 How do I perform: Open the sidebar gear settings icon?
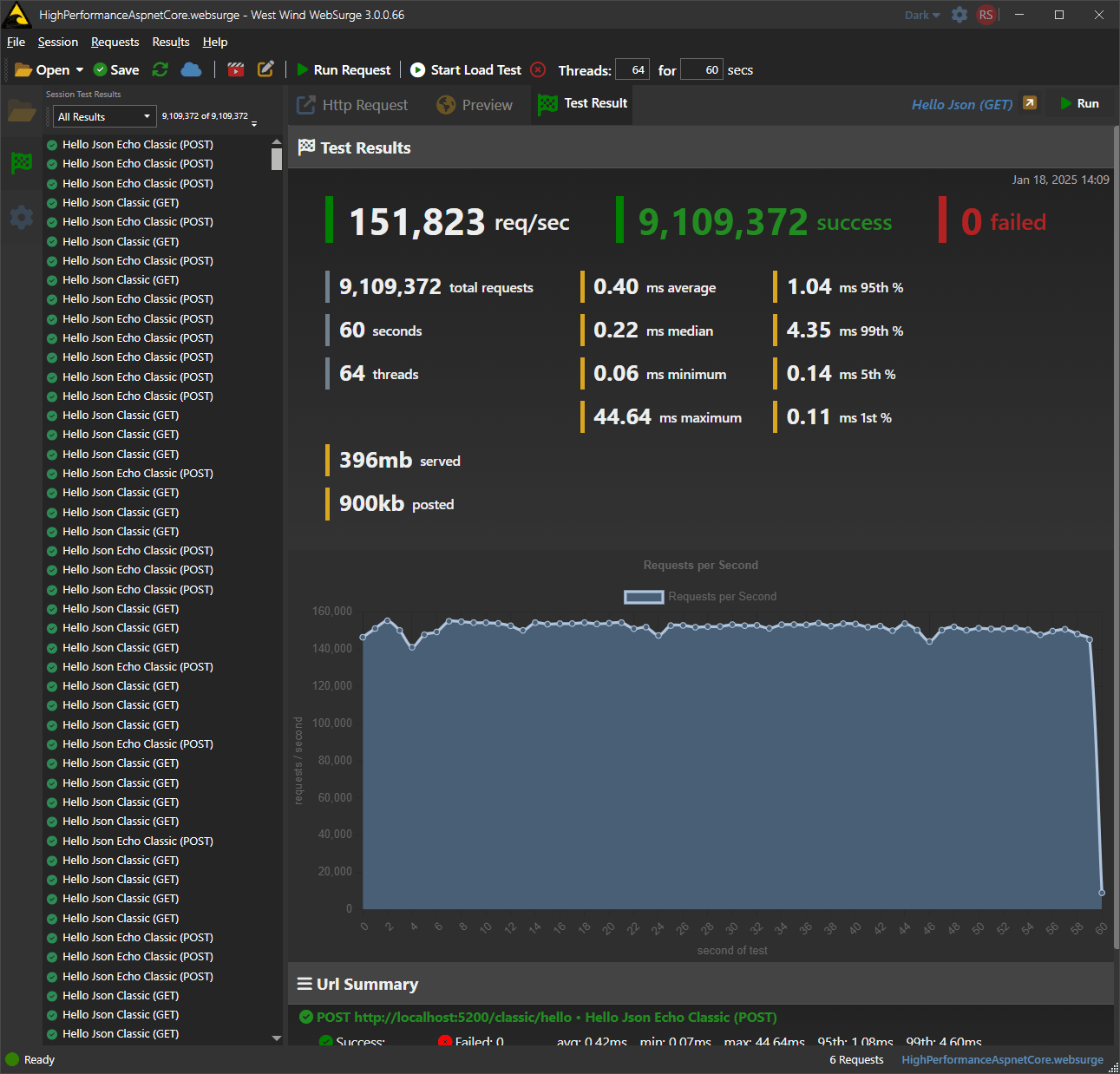point(22,217)
